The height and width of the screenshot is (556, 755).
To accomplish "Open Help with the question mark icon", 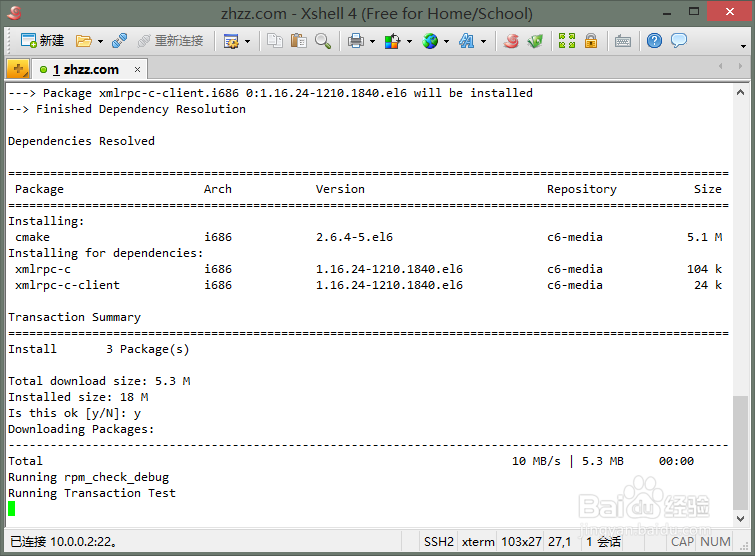I will click(654, 41).
